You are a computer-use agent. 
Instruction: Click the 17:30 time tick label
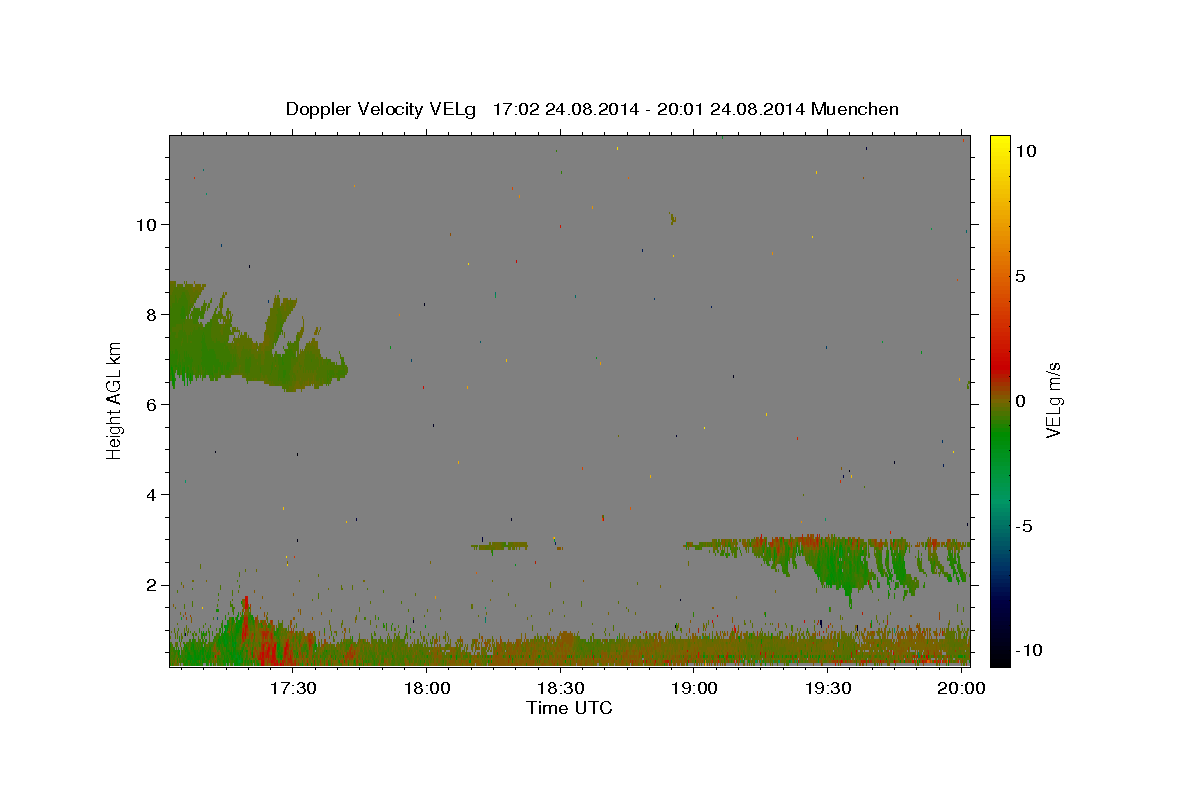click(x=293, y=689)
